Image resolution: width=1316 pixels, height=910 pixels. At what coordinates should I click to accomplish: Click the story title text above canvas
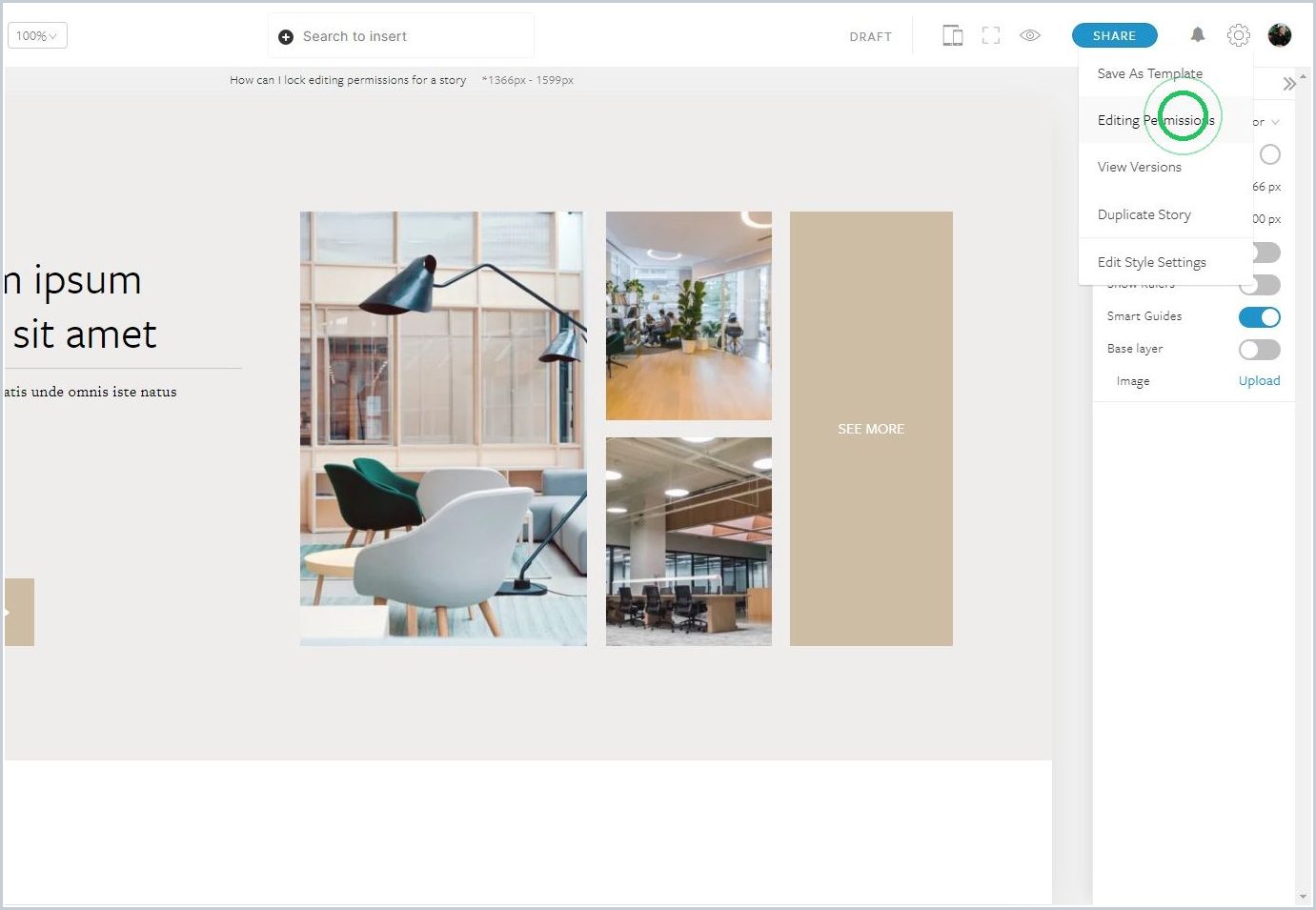pos(348,80)
